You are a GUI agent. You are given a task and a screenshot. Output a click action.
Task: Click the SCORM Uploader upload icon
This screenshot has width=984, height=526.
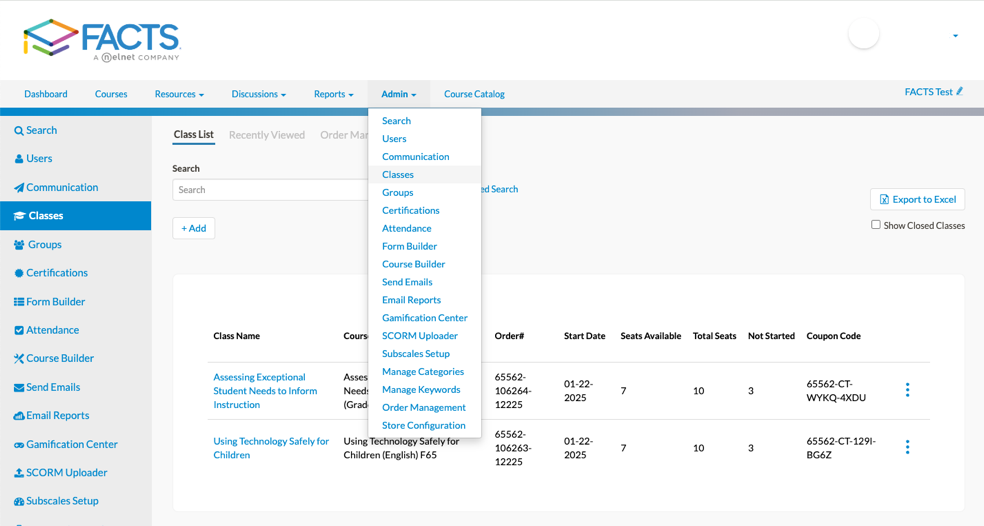click(x=19, y=473)
